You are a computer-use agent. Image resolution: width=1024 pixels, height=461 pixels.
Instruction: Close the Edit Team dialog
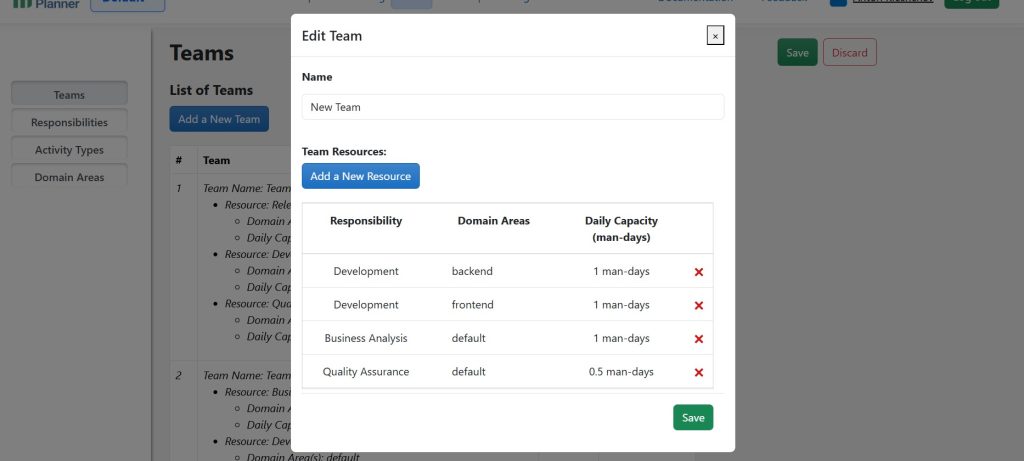click(714, 36)
